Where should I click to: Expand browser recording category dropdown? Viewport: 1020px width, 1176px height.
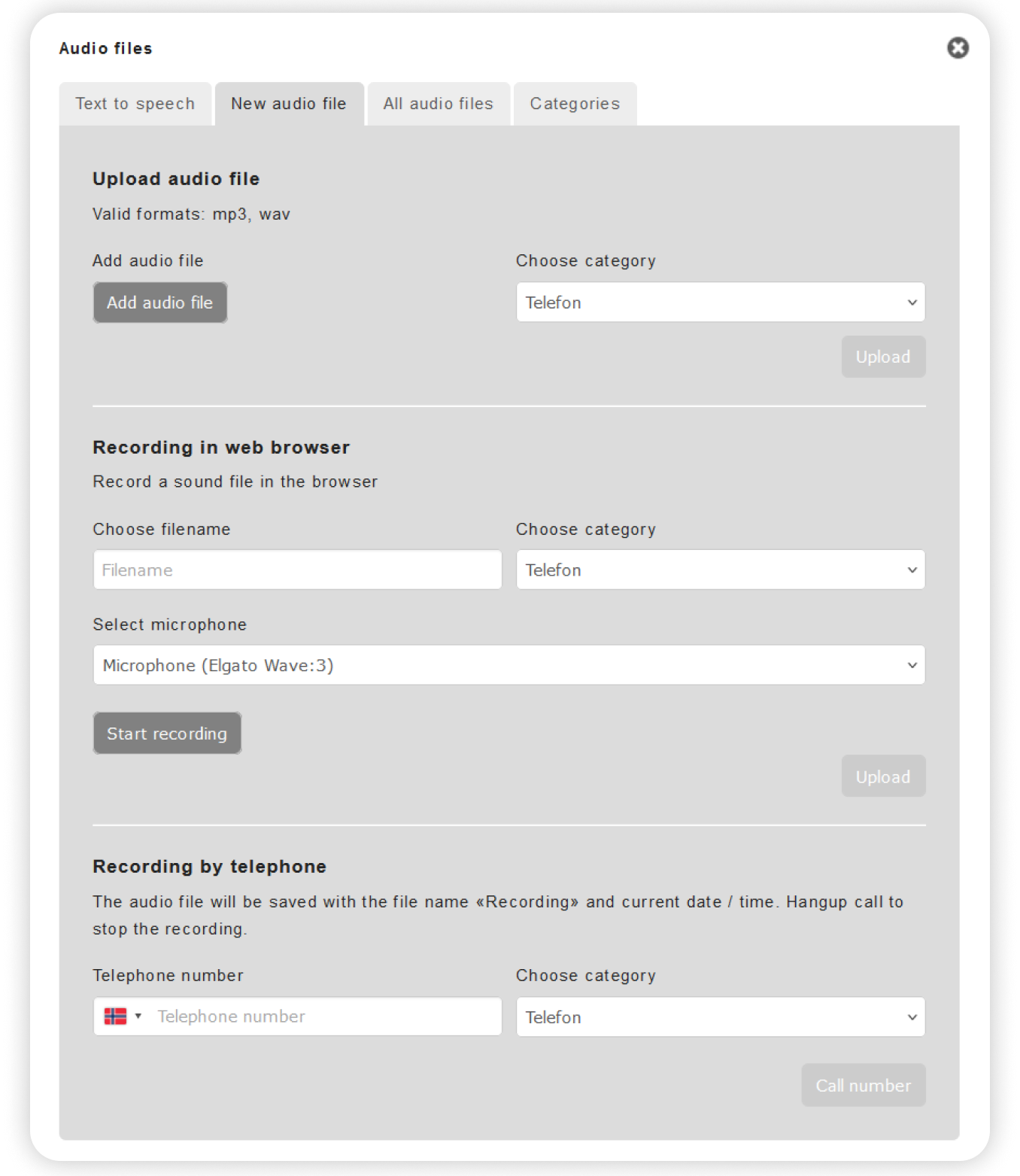[x=721, y=570]
